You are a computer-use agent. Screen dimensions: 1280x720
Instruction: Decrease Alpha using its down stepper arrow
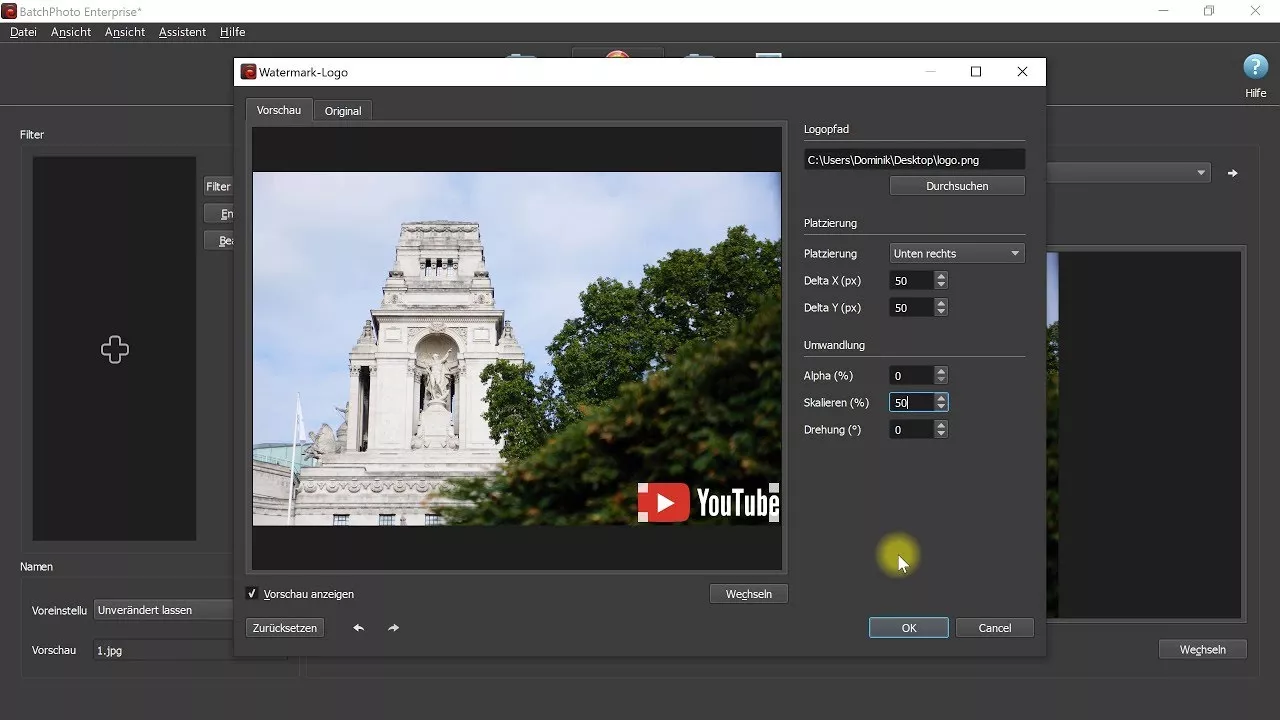pos(939,380)
